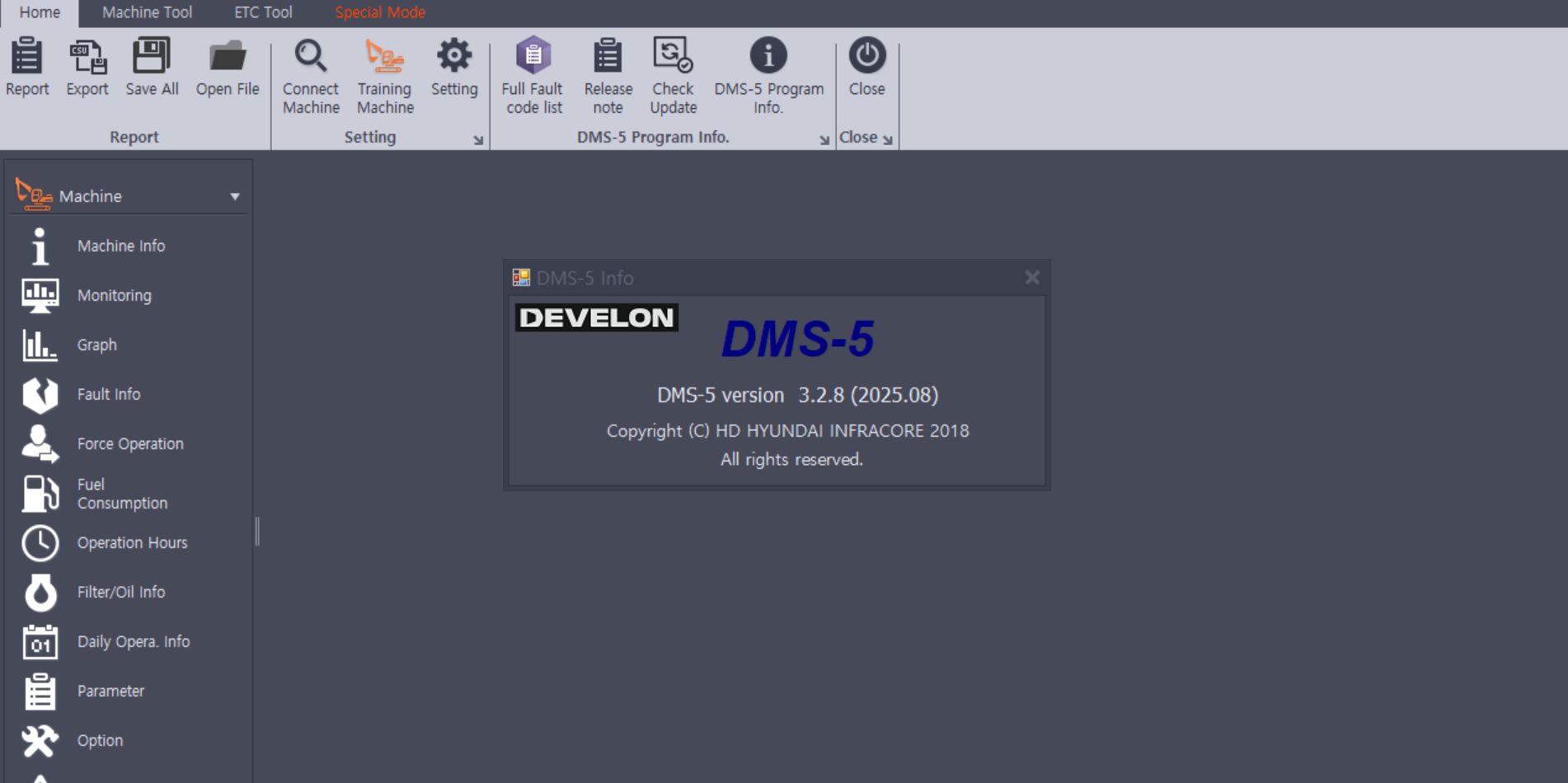Switch to the ETC Tool tab
Viewport: 1568px width, 783px height.
263,12
